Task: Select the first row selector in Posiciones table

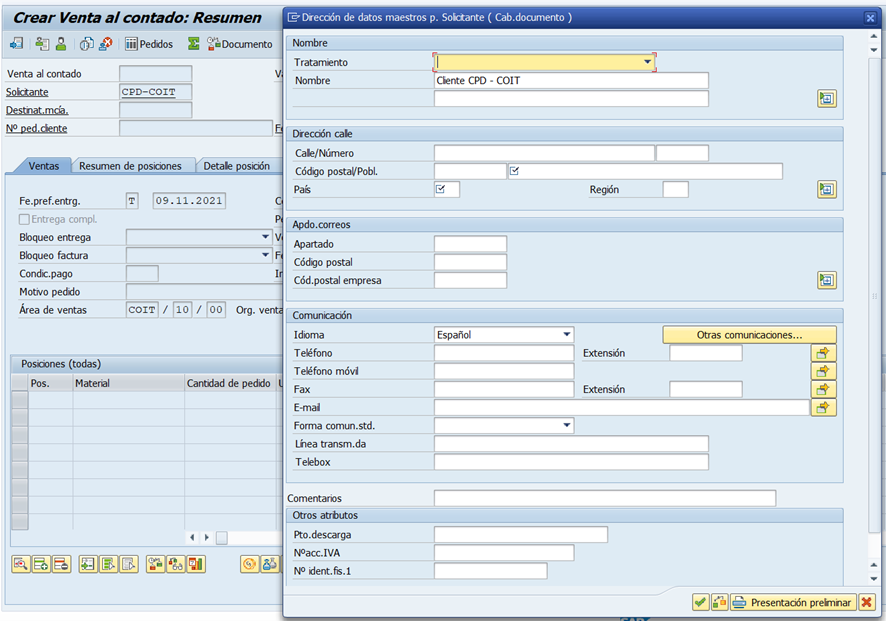Action: pyautogui.click(x=20, y=399)
